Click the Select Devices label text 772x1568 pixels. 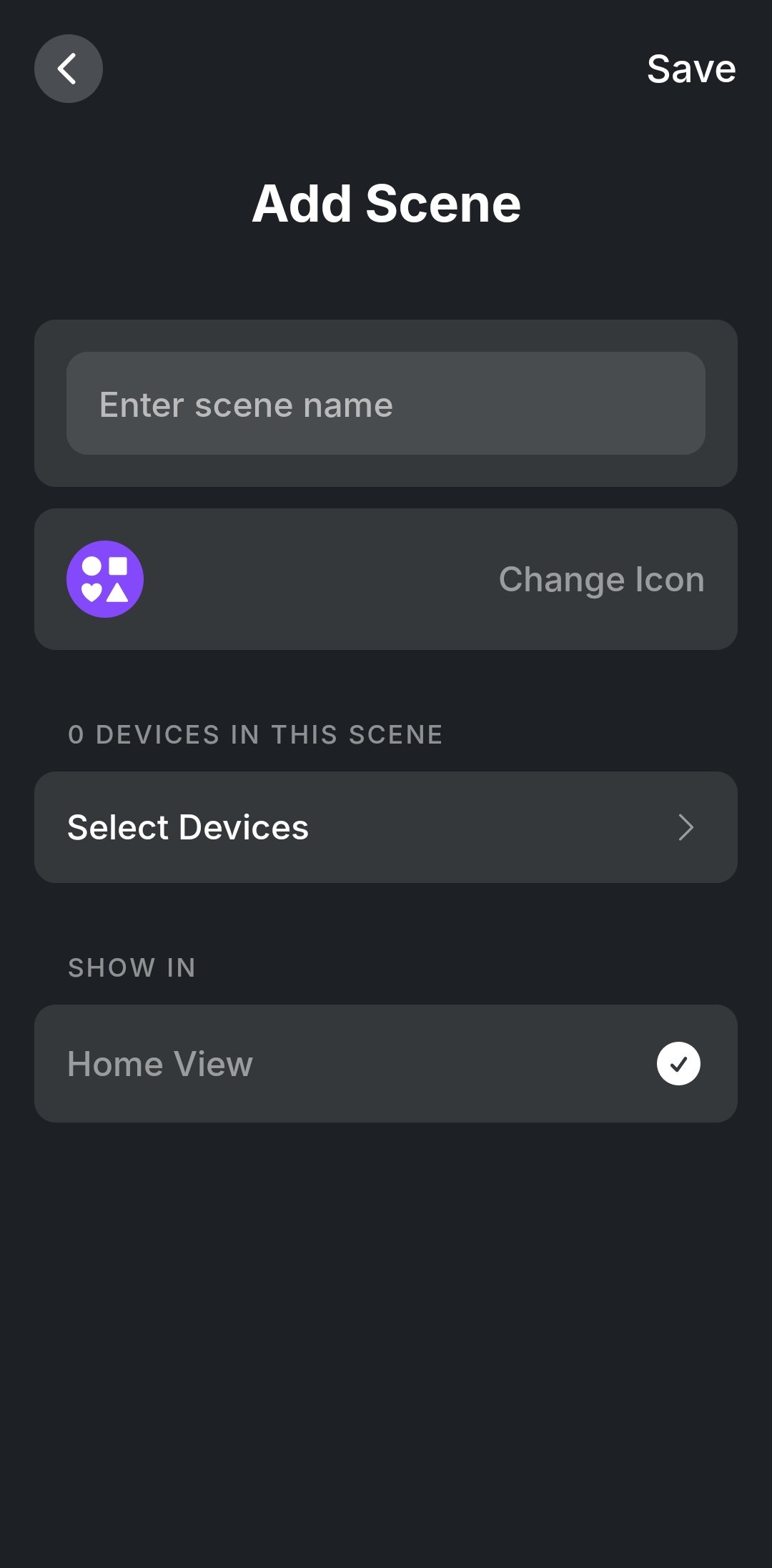[188, 827]
